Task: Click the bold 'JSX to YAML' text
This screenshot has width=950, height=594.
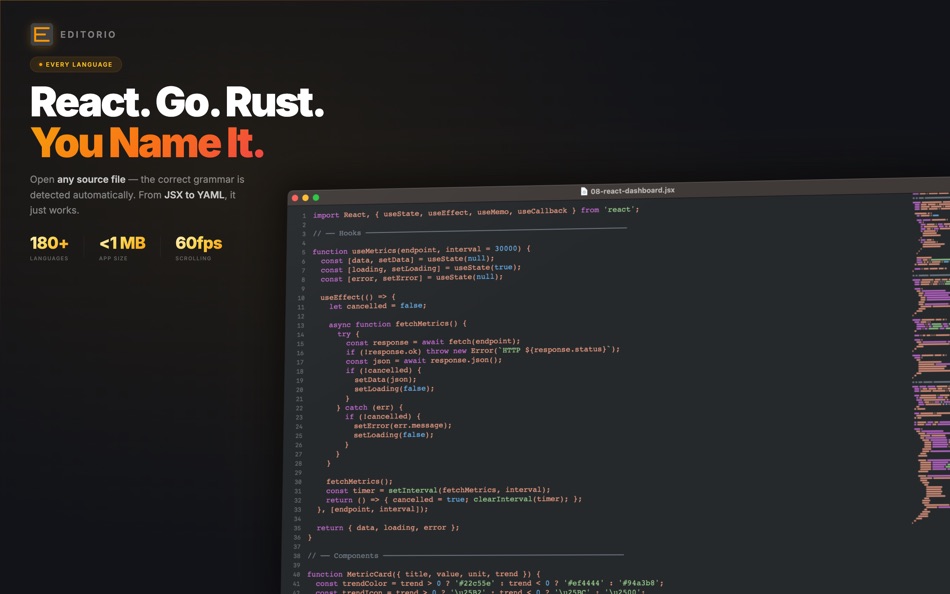Action: point(194,195)
